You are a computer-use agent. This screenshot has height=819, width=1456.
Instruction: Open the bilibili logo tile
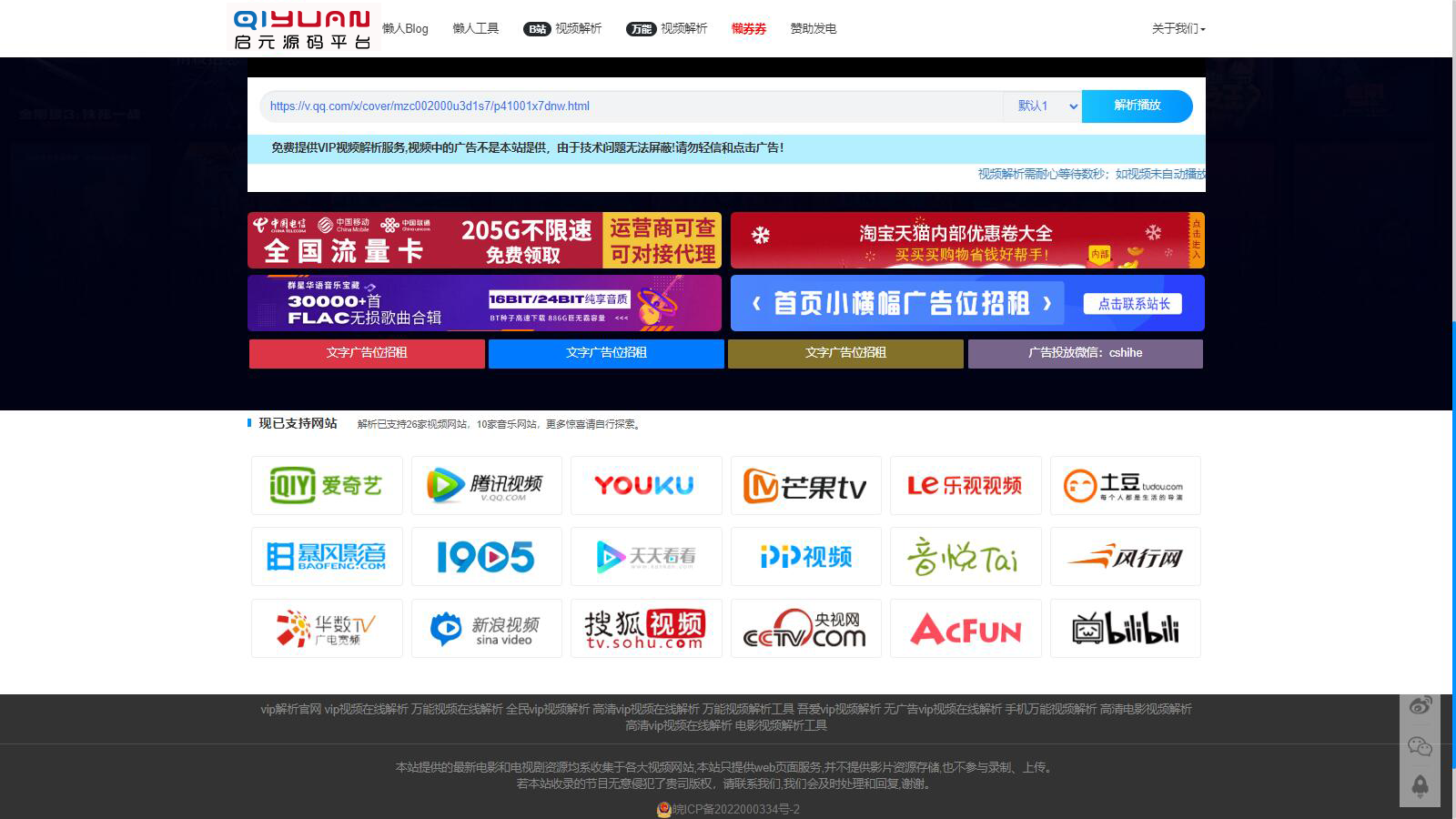pyautogui.click(x=1125, y=629)
